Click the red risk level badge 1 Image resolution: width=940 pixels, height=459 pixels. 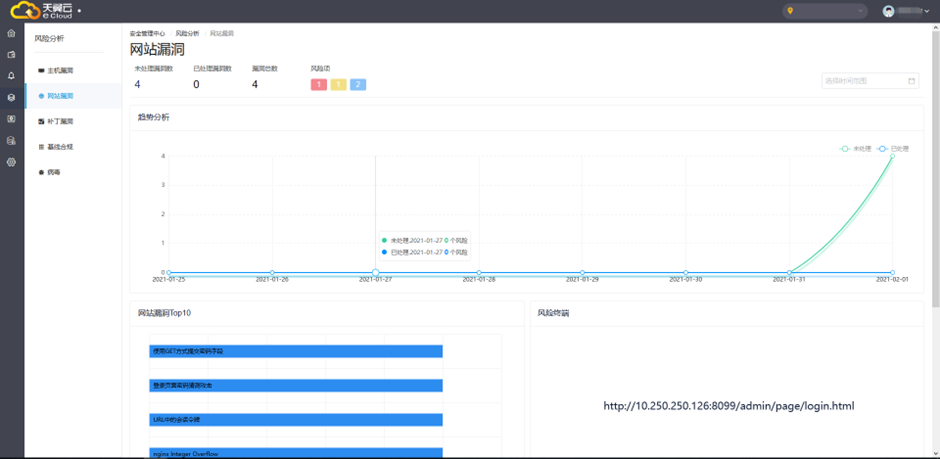click(x=319, y=85)
